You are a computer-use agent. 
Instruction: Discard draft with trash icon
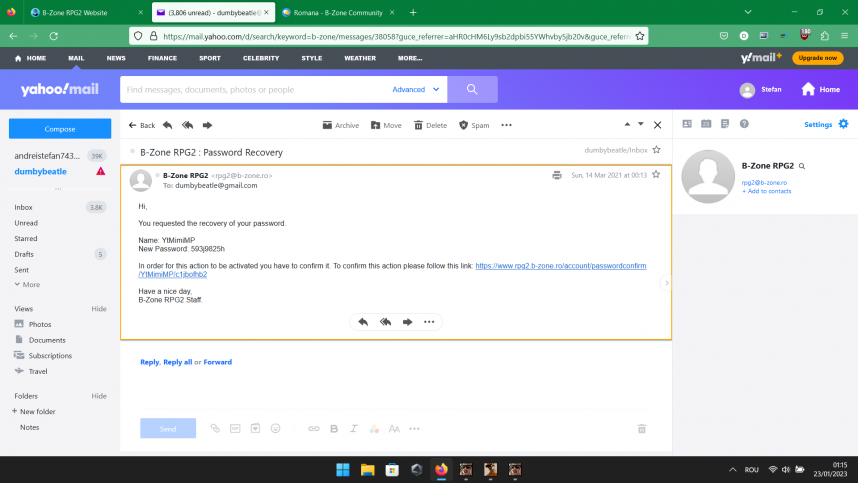[x=642, y=429]
